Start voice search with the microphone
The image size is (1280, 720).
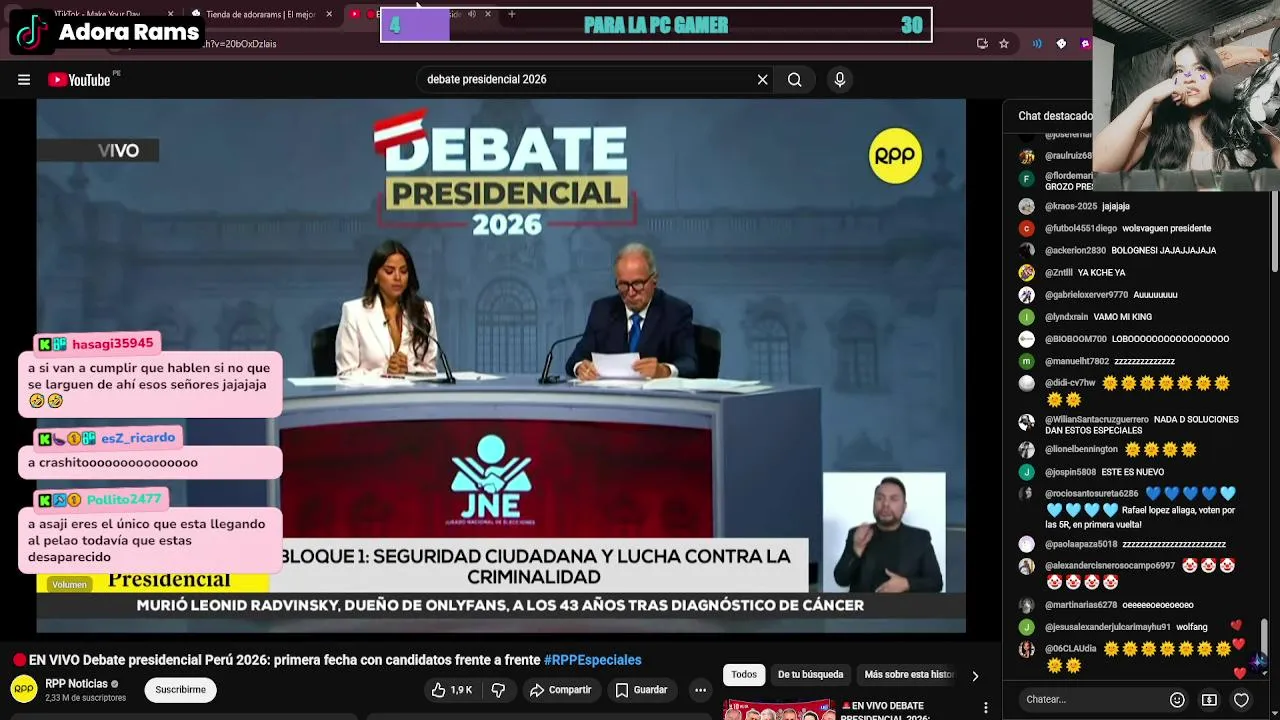(x=840, y=80)
